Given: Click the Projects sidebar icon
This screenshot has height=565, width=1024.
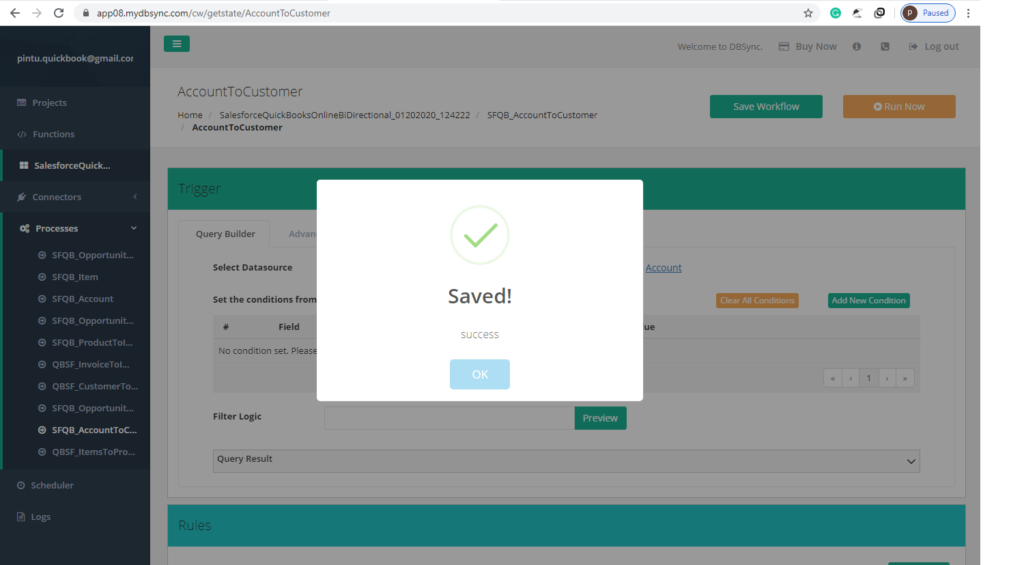Looking at the screenshot, I should (22, 103).
